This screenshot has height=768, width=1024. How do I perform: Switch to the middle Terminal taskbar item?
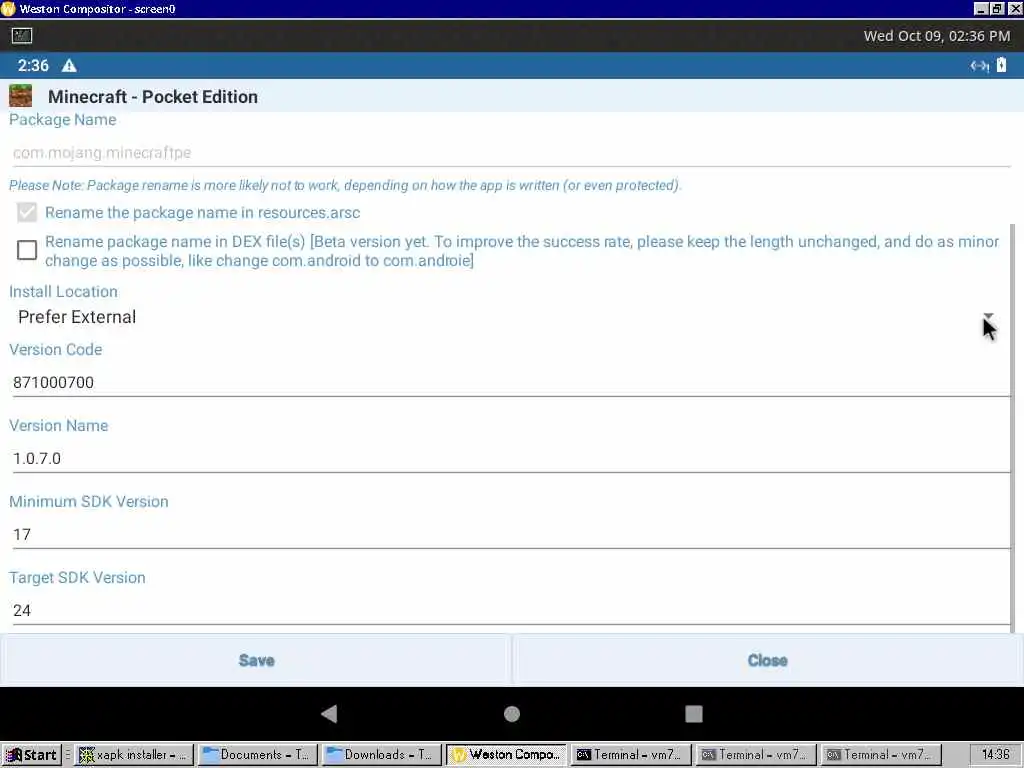coord(756,755)
